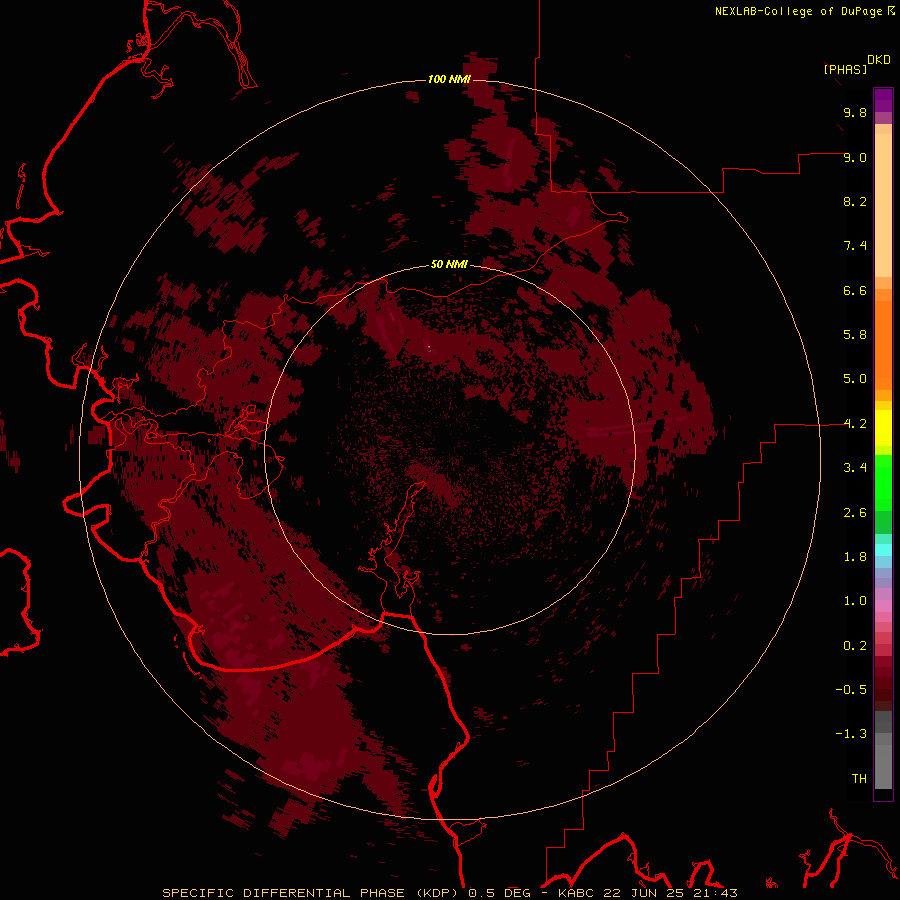Screen dimensions: 900x900
Task: Click the pink color scale segment
Action: (x=883, y=606)
